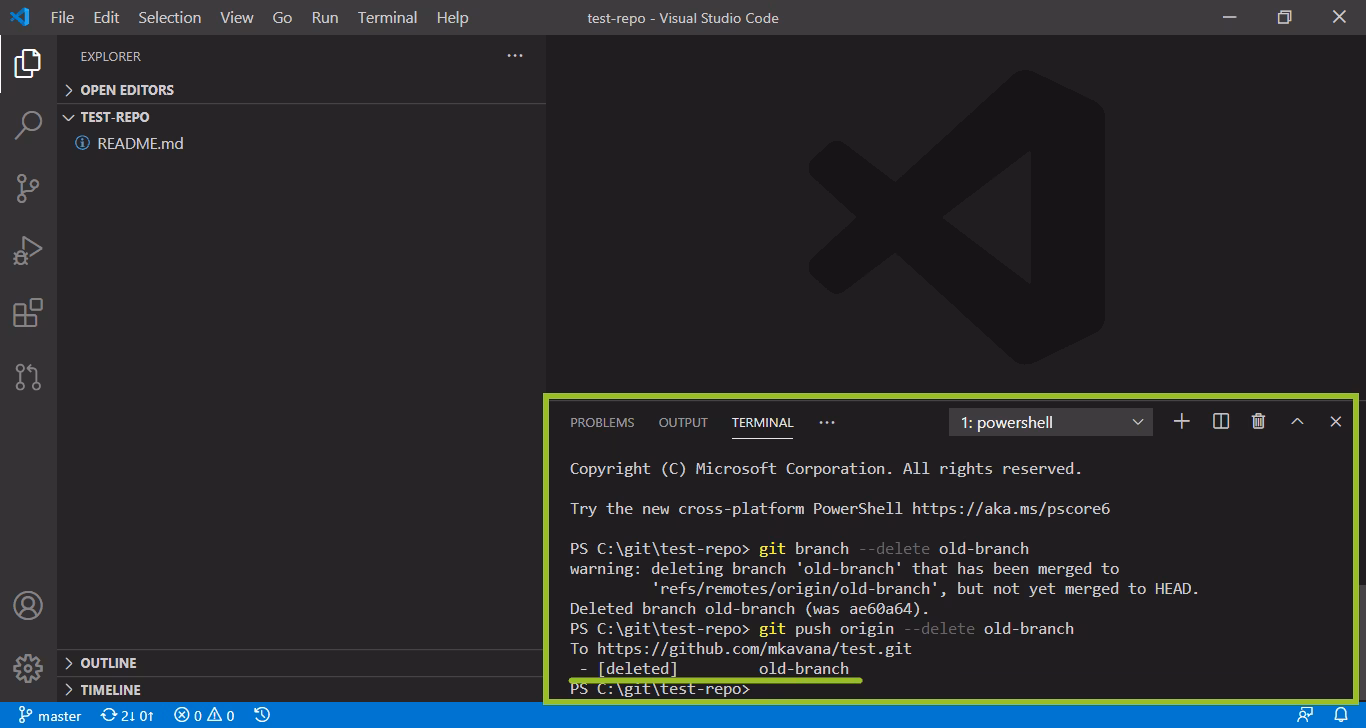Open the Source Control view
This screenshot has height=728, width=1366.
point(28,188)
